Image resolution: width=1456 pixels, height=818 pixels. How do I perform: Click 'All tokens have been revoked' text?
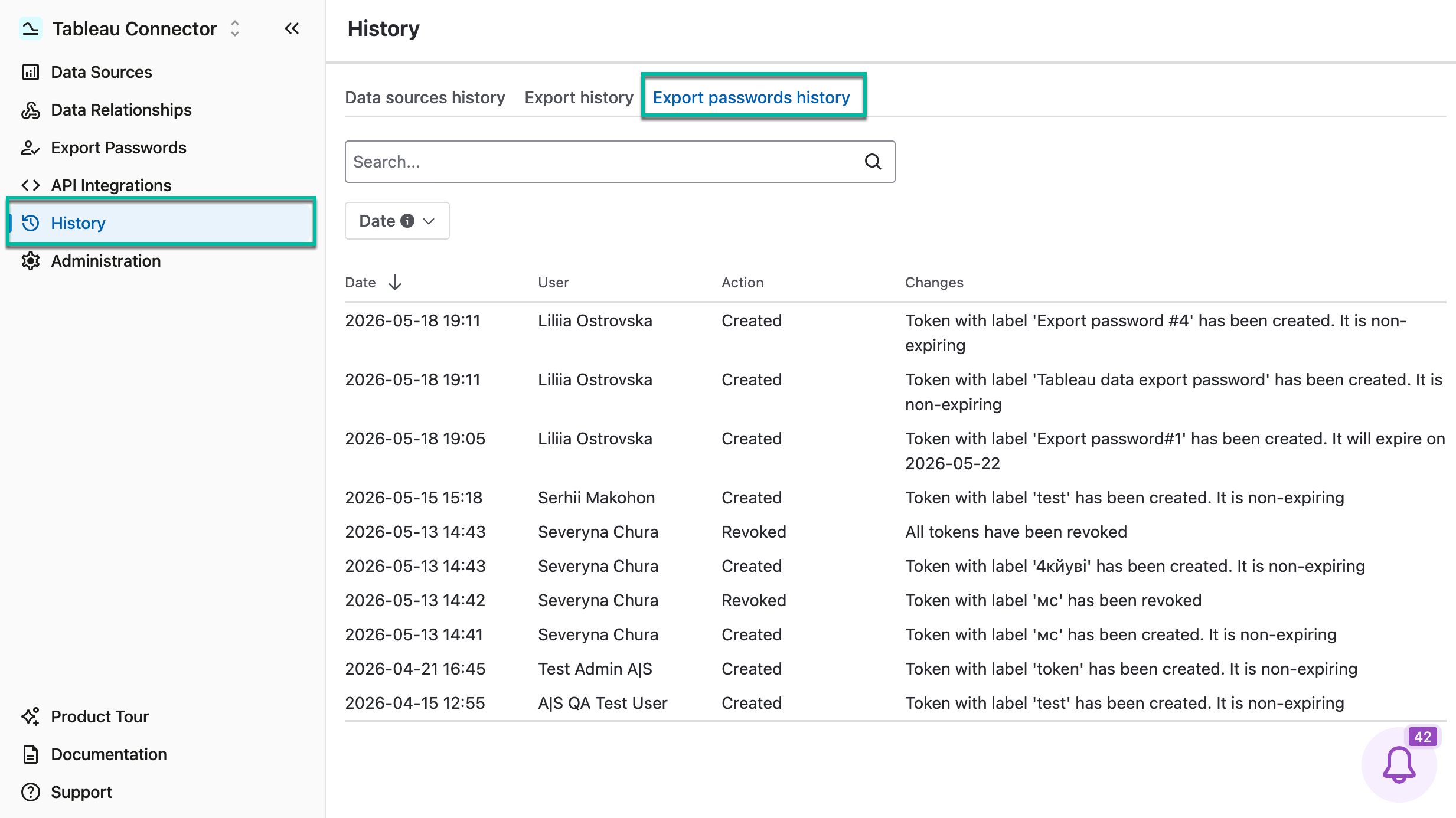(x=1016, y=532)
